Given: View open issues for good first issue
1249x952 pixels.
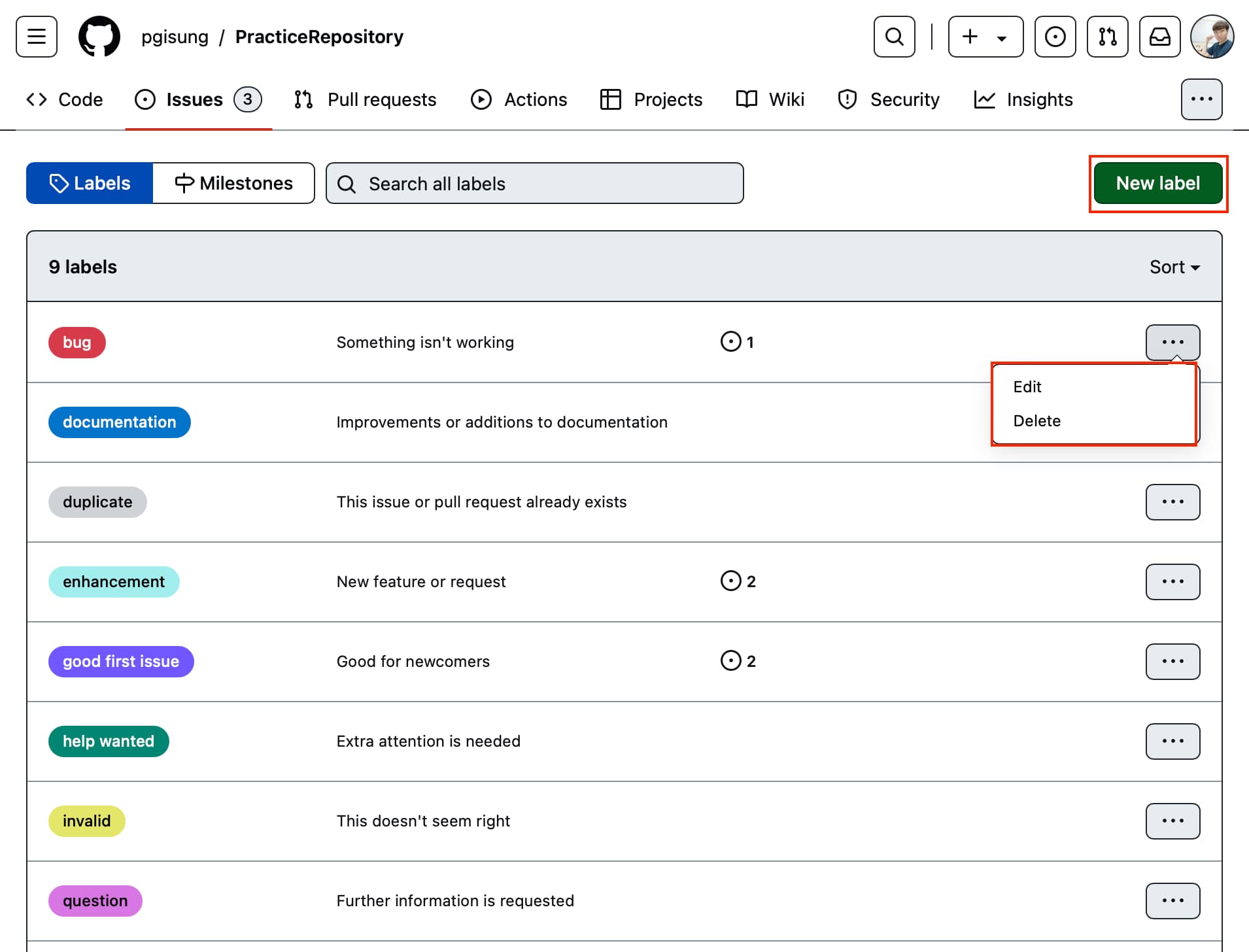Looking at the screenshot, I should 738,661.
